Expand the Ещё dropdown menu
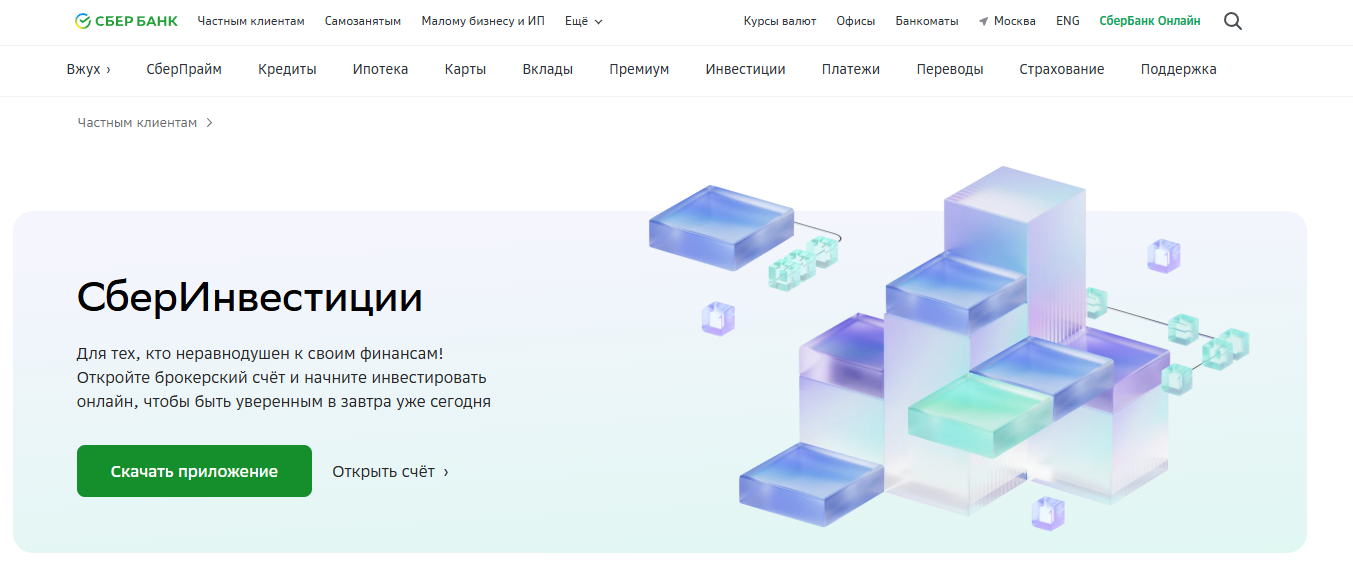Viewport: 1353px width, 577px height. (x=584, y=21)
